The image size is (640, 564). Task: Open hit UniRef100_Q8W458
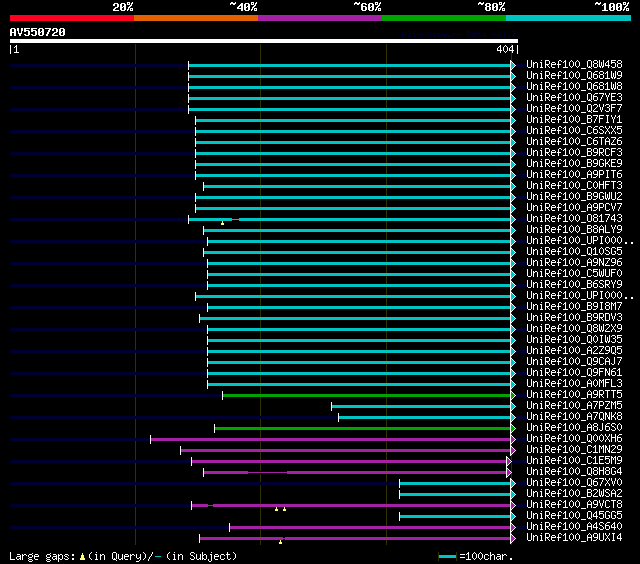coord(574,64)
